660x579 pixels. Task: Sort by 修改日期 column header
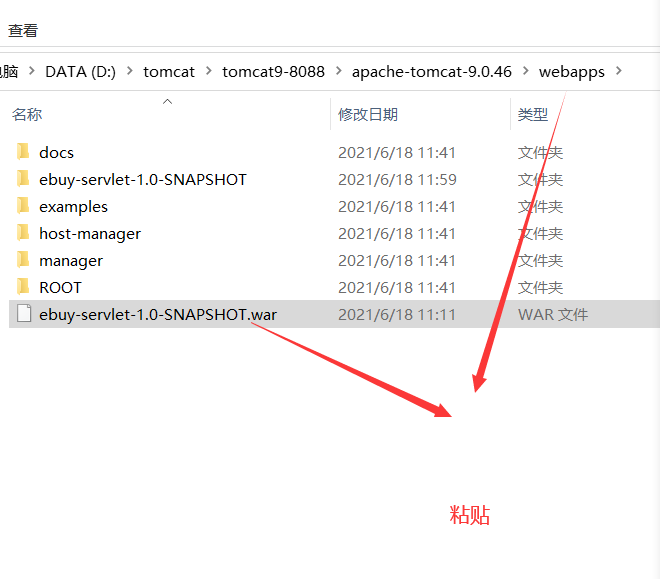pyautogui.click(x=368, y=114)
